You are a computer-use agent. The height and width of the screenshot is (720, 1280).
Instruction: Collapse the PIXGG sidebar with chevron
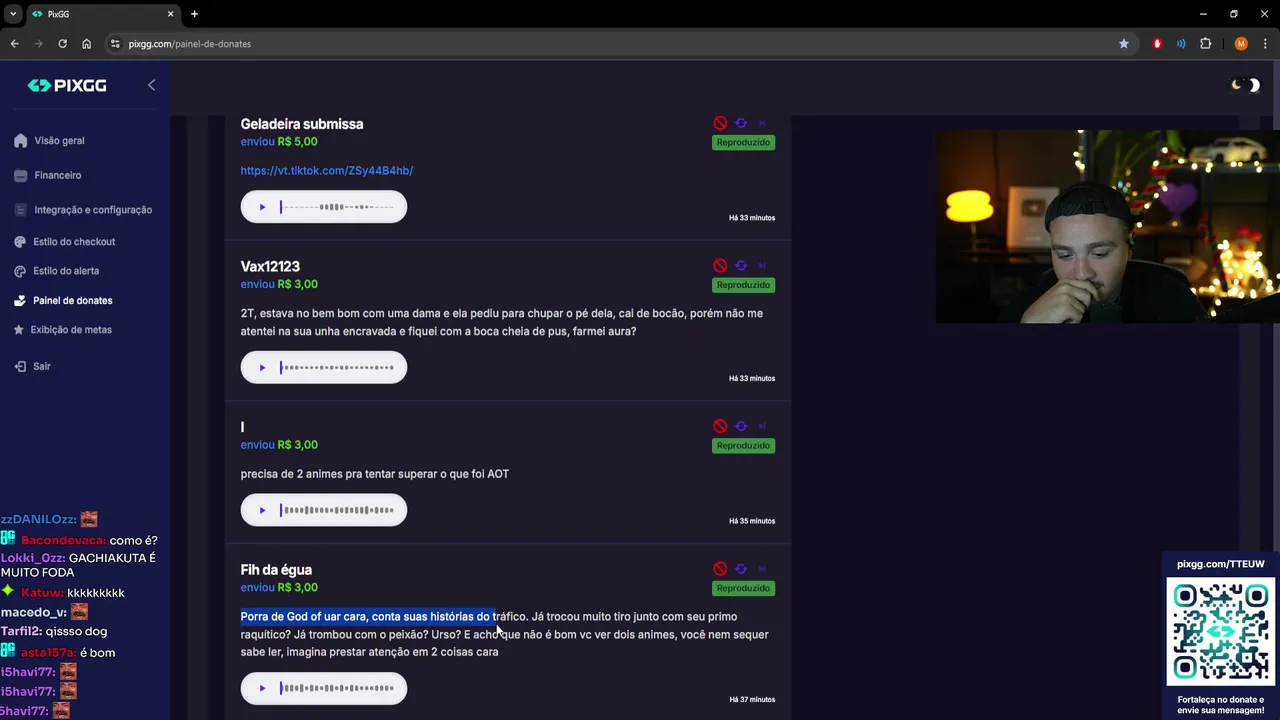coord(151,85)
